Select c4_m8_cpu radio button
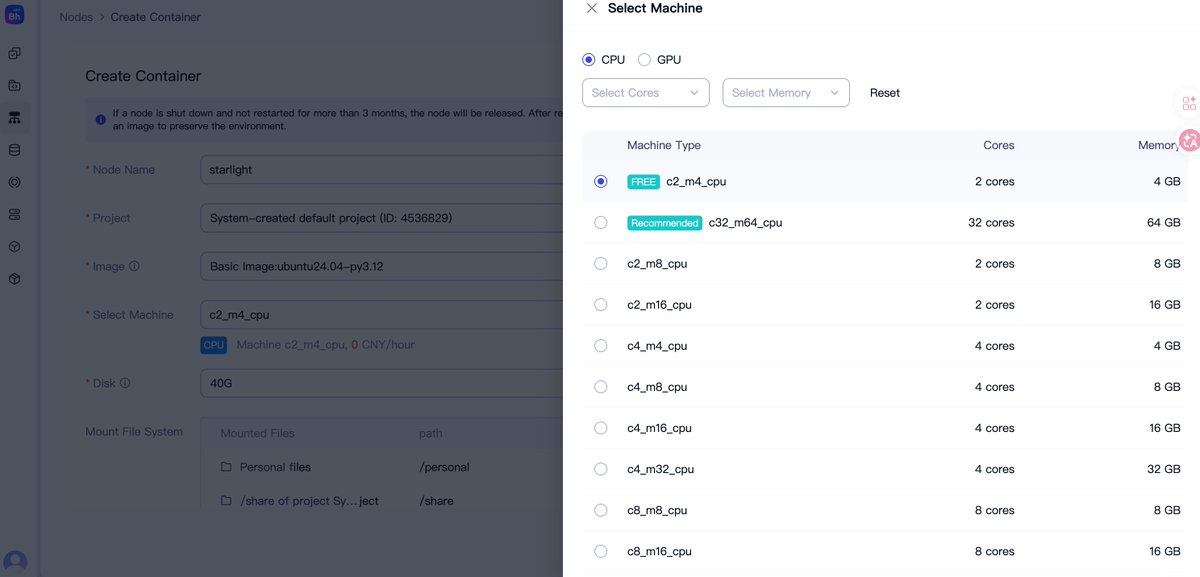1200x577 pixels. [x=600, y=387]
